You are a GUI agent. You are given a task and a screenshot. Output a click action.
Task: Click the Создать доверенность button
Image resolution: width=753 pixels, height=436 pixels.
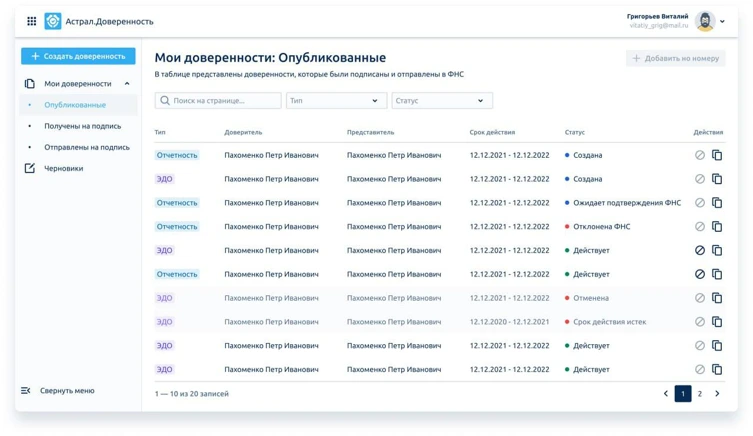[78, 56]
